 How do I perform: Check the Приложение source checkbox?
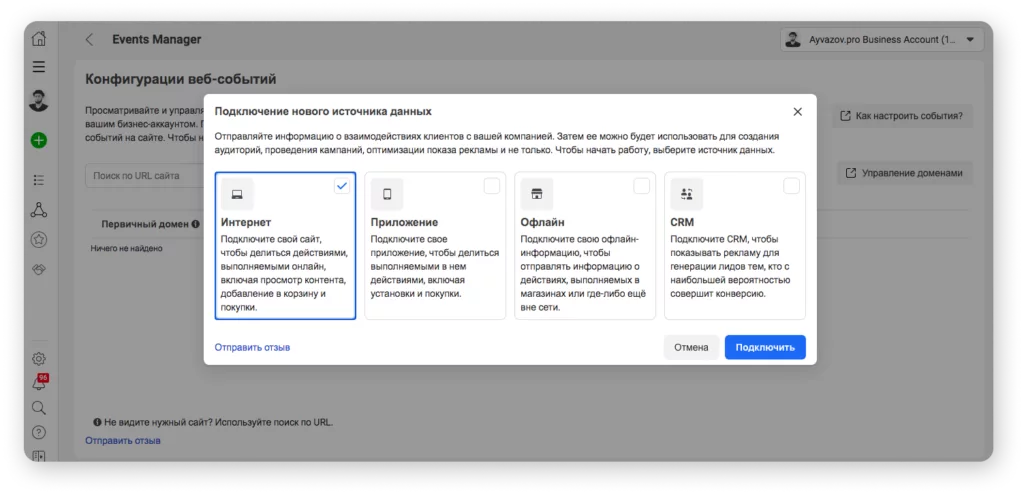(x=492, y=186)
